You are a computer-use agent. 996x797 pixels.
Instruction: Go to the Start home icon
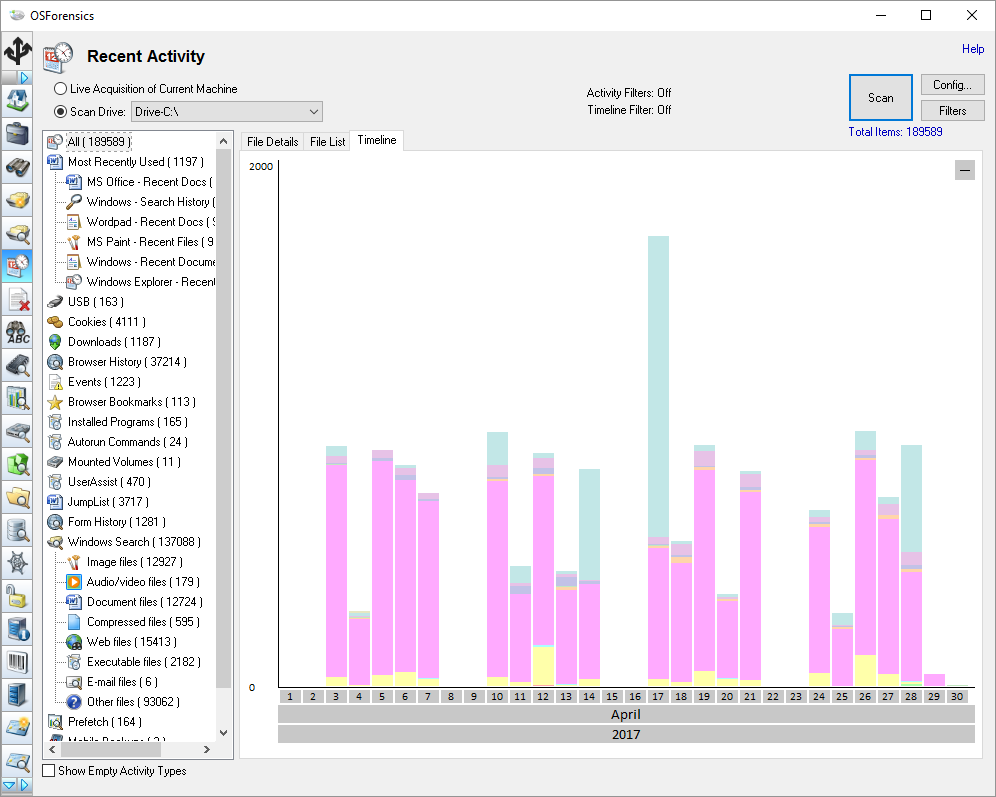[17, 100]
